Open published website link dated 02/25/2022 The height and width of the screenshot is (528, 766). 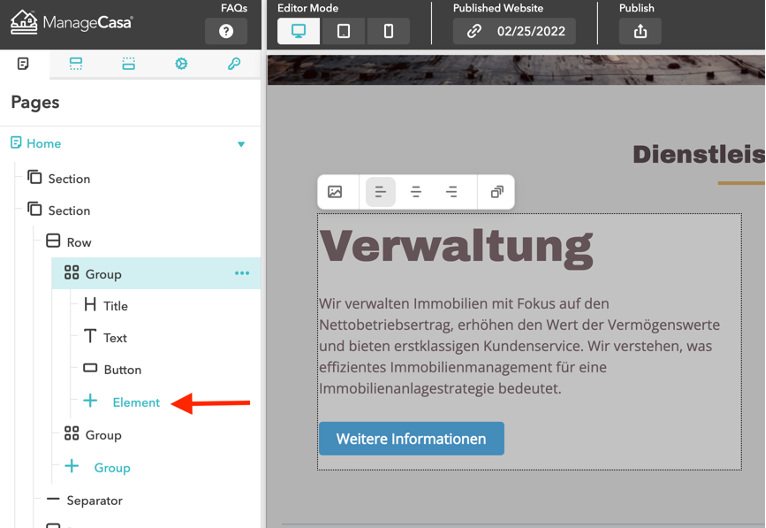point(514,31)
